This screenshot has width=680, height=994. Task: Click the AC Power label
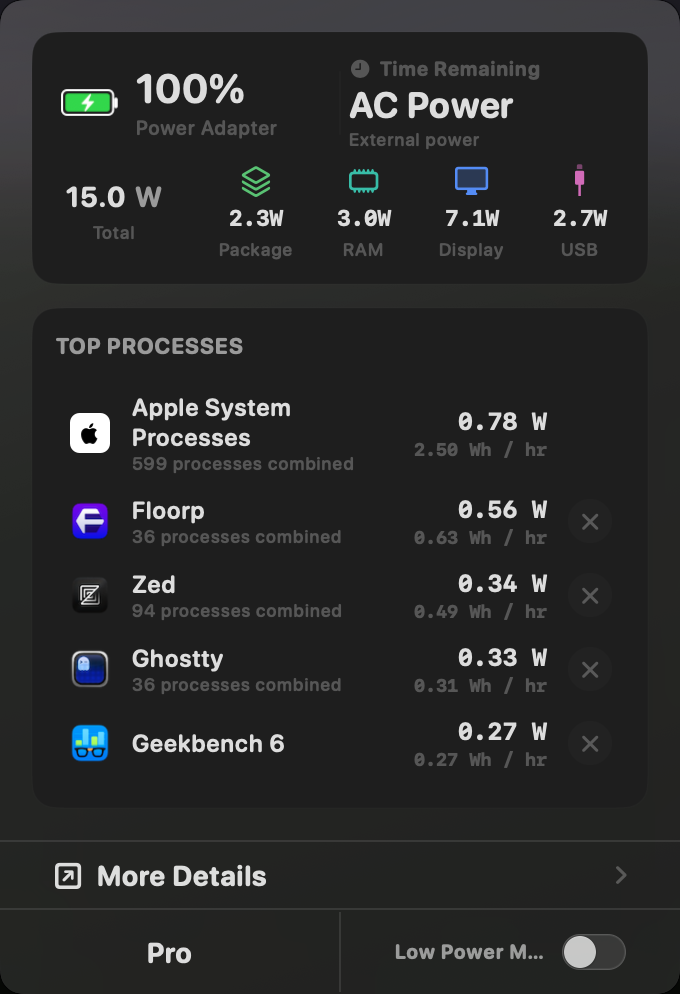point(430,106)
